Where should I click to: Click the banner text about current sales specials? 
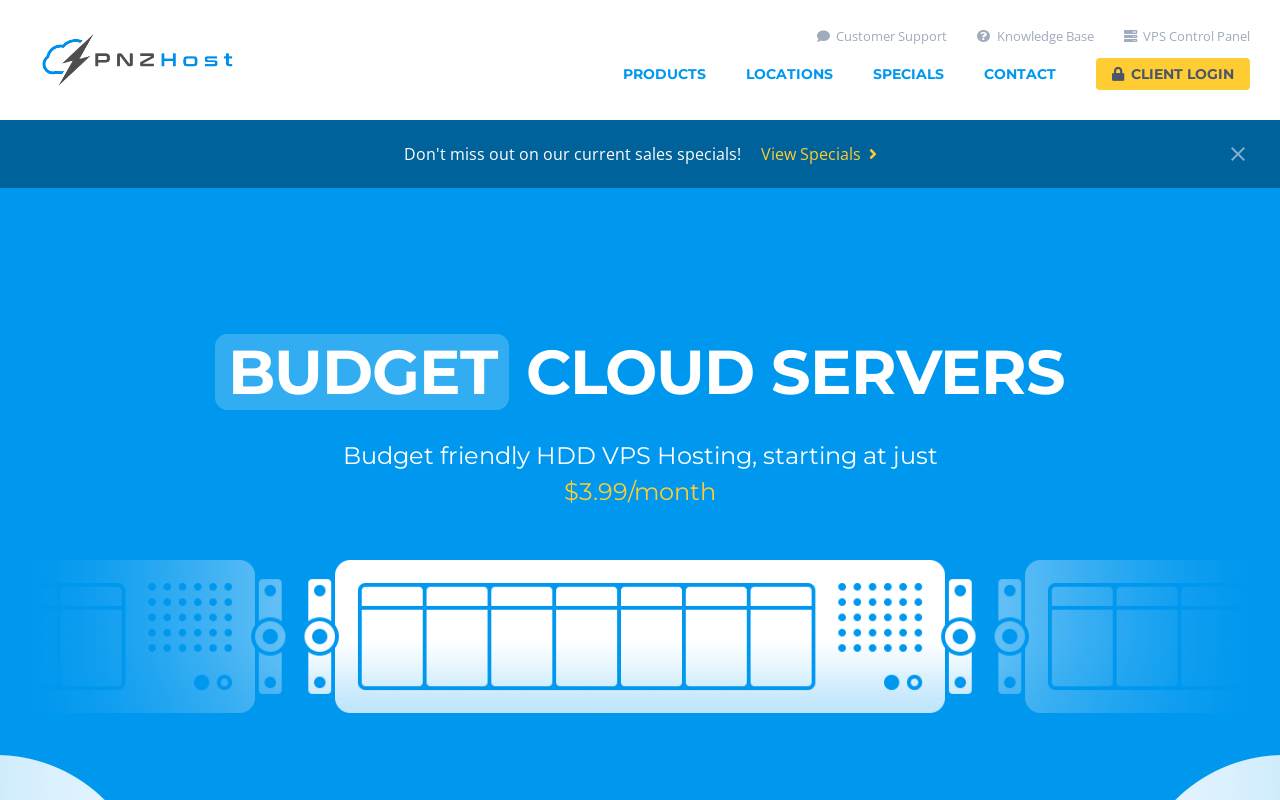[x=572, y=154]
